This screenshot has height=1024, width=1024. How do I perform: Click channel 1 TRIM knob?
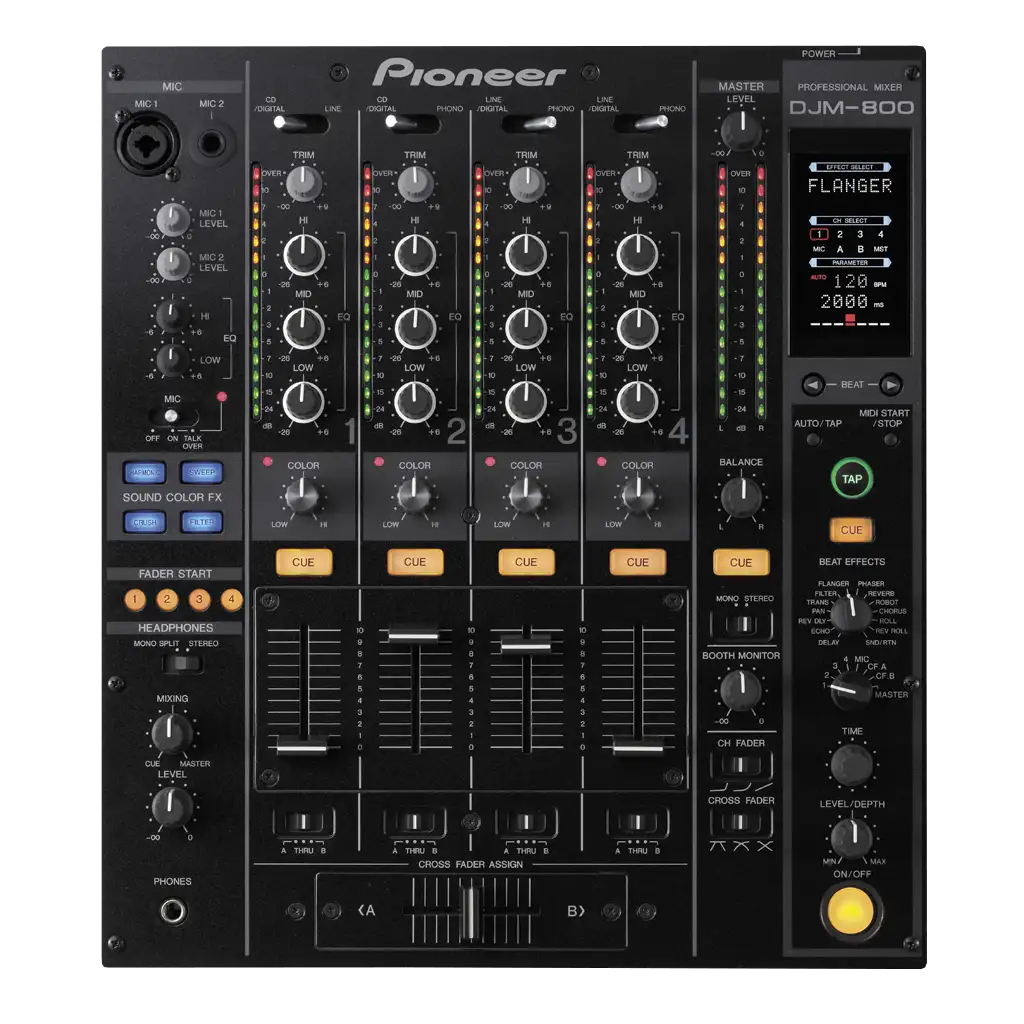tap(304, 184)
